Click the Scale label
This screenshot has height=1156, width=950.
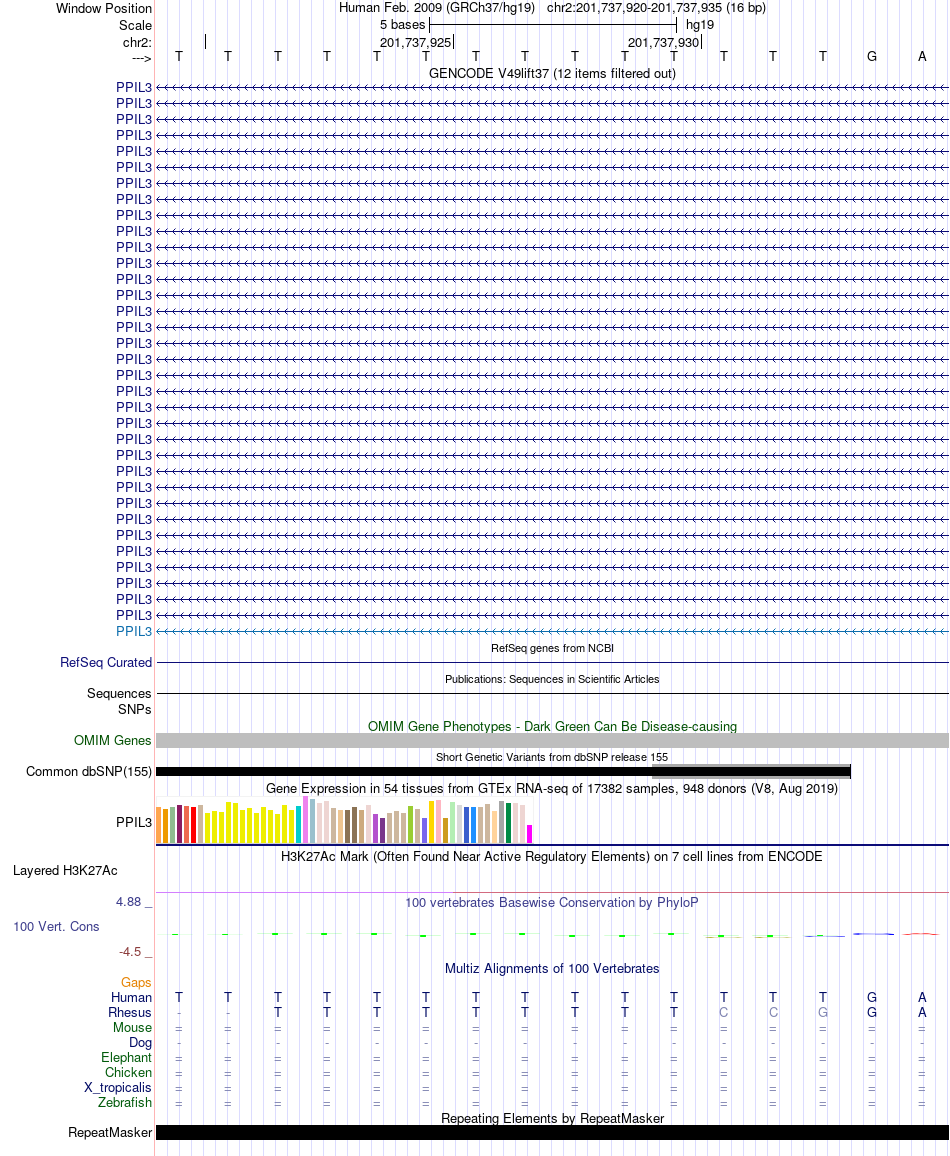pyautogui.click(x=136, y=25)
